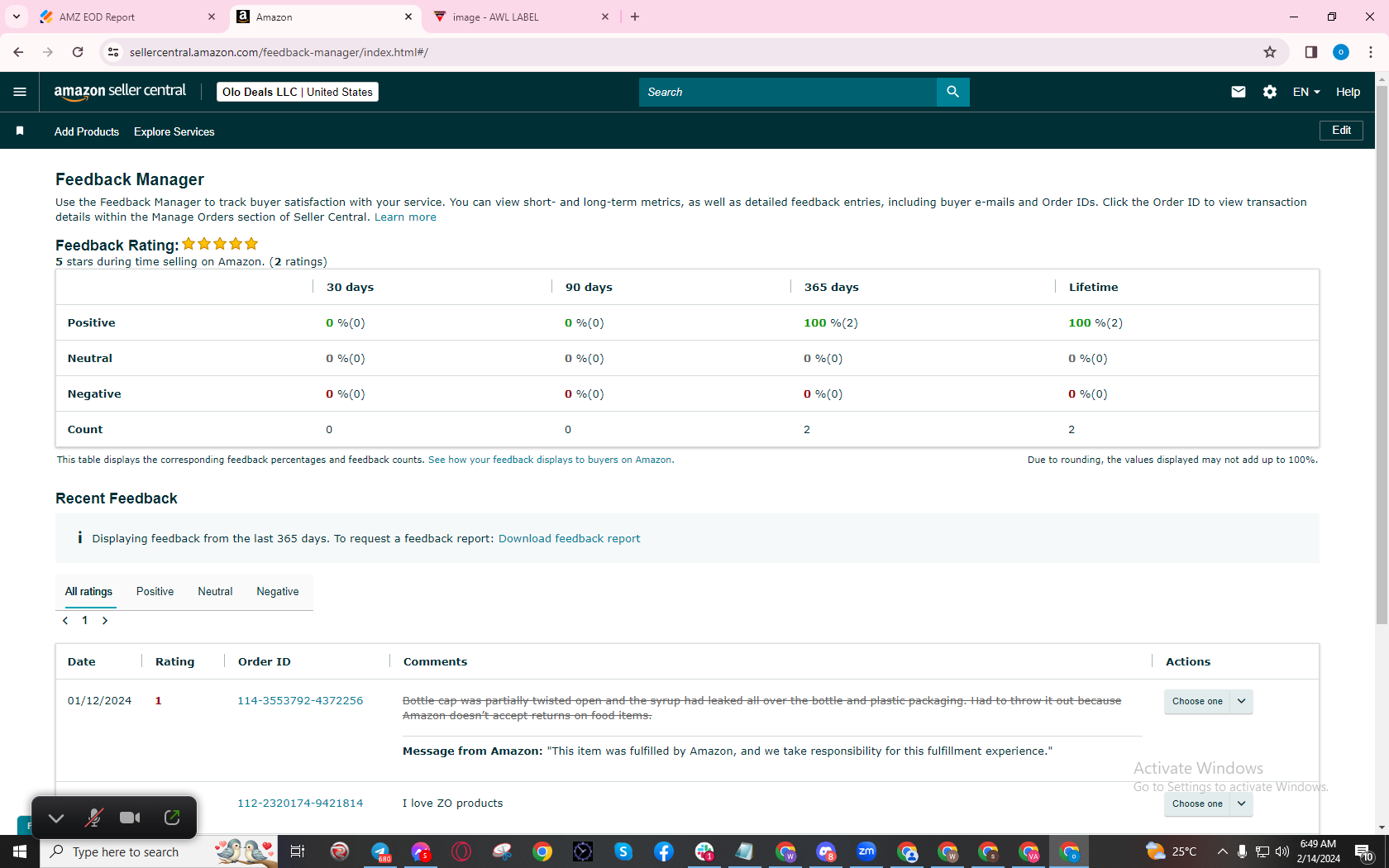The image size is (1389, 868).
Task: Open Zoom from the taskbar
Action: 866,851
